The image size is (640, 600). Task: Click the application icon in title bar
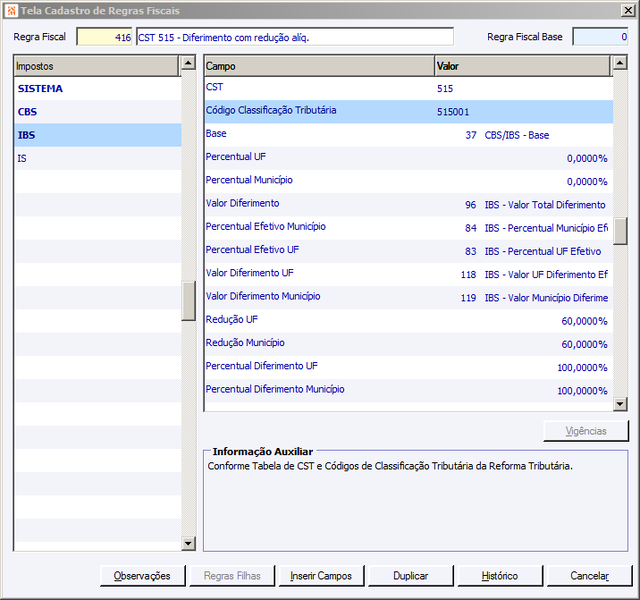[12, 10]
